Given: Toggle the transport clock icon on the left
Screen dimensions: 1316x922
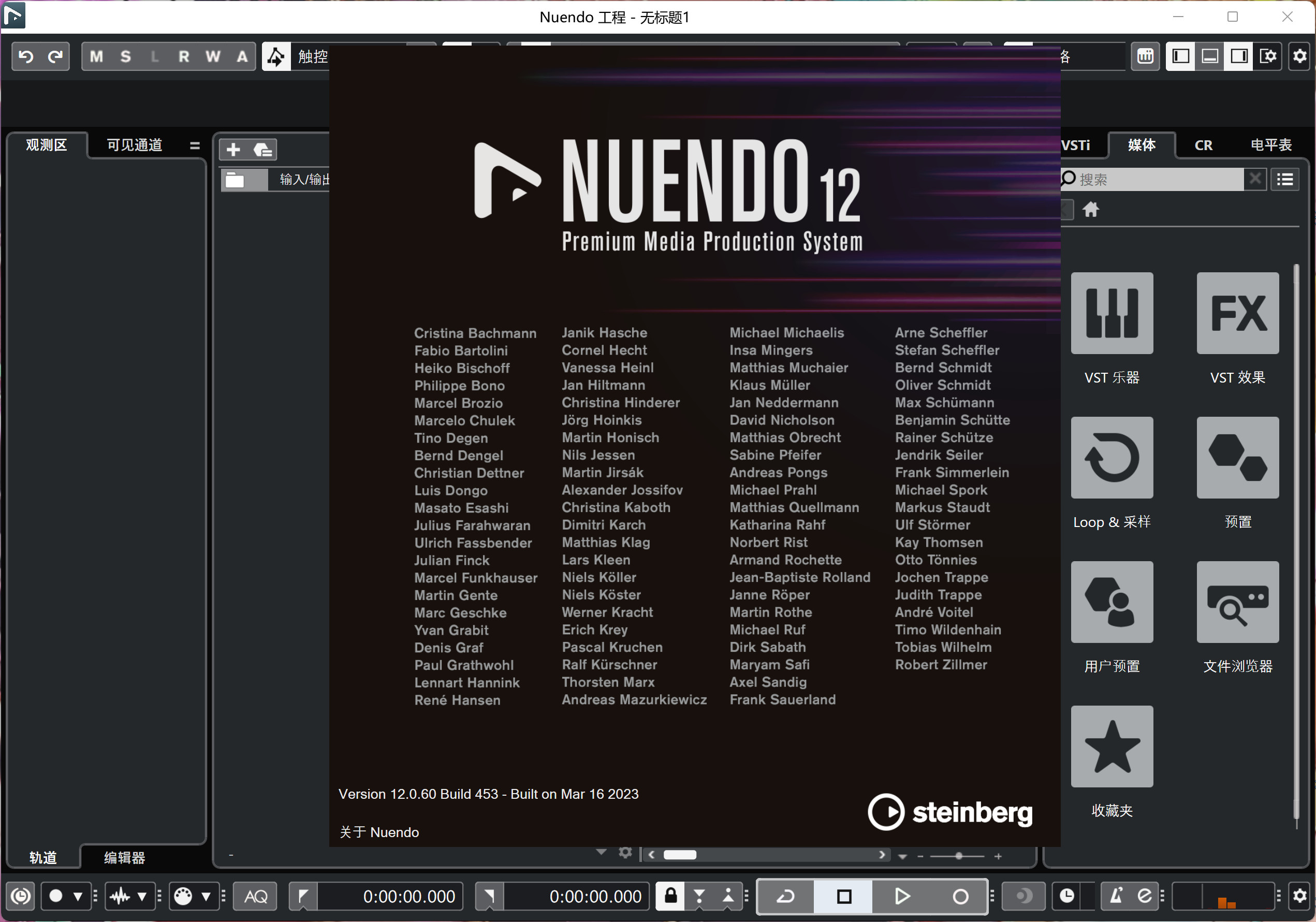Looking at the screenshot, I should click(x=21, y=896).
